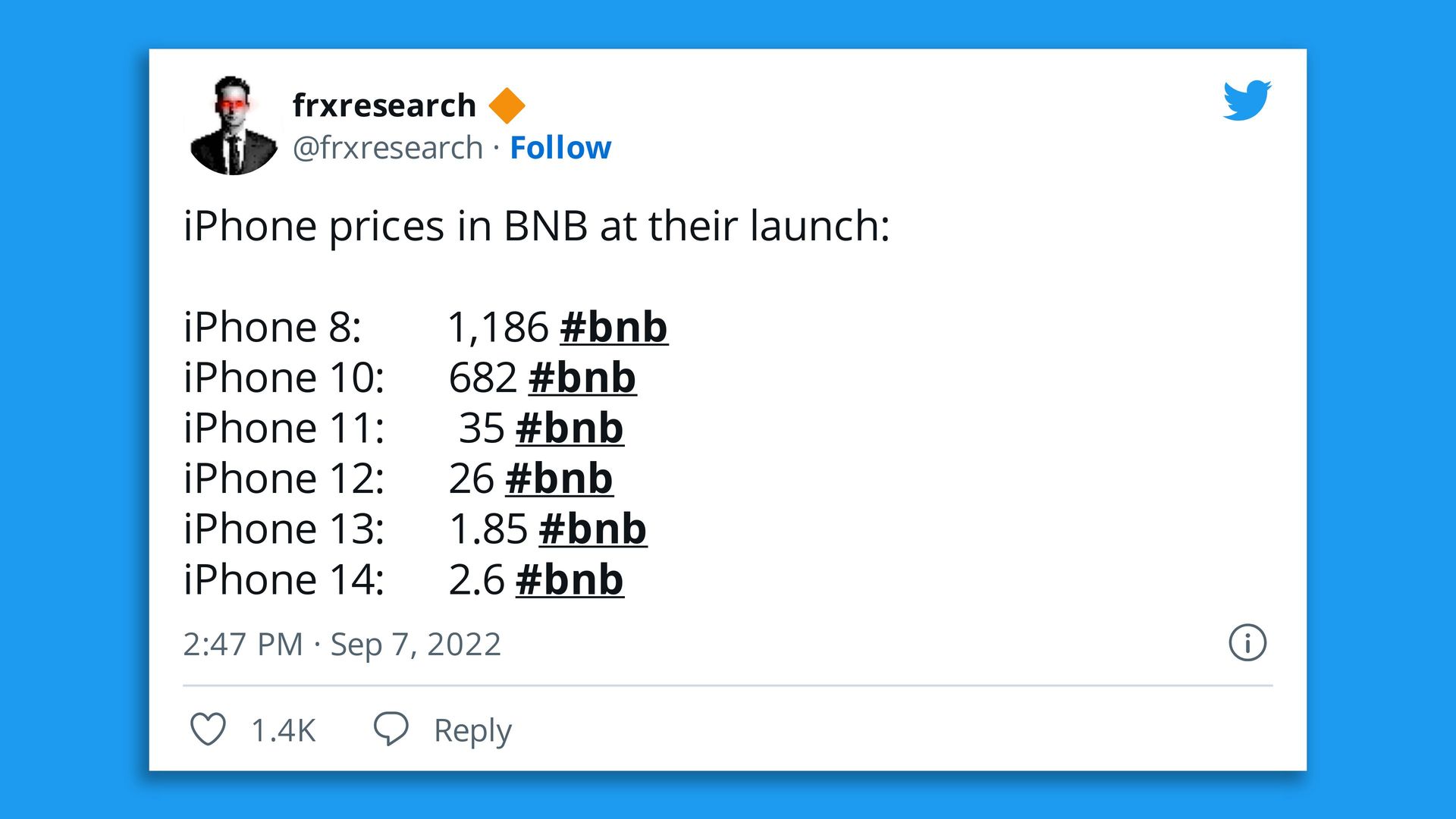Click the #bnb tag beside iPhone 11
This screenshot has width=1456, height=819.
tap(571, 428)
